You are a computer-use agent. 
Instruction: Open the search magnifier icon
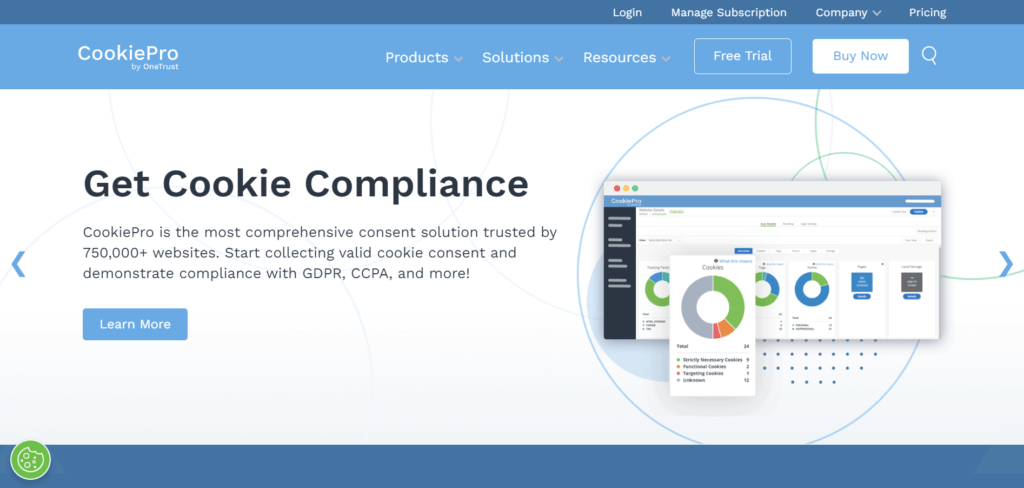[929, 56]
